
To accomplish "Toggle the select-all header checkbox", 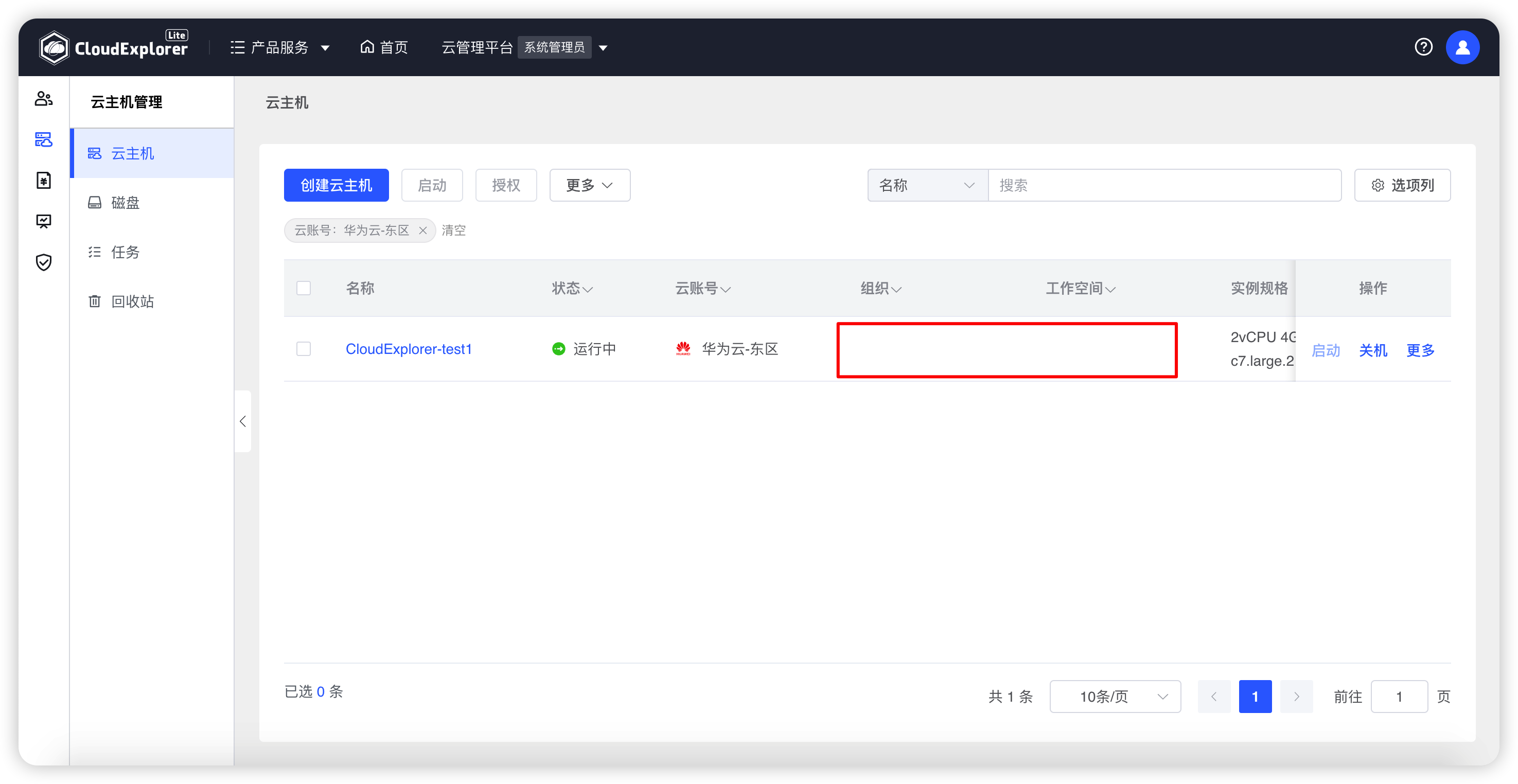I will tap(304, 288).
